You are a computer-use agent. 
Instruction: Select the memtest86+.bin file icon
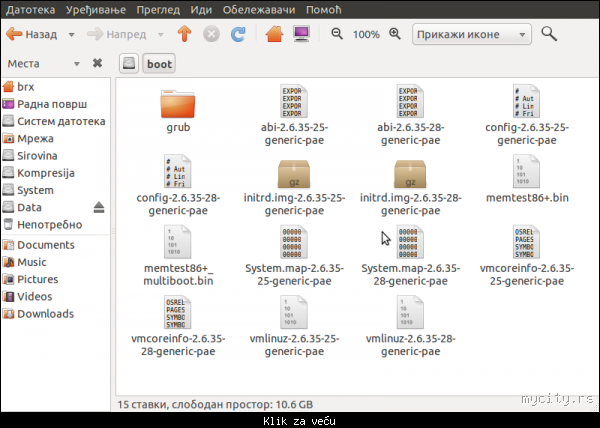point(527,171)
